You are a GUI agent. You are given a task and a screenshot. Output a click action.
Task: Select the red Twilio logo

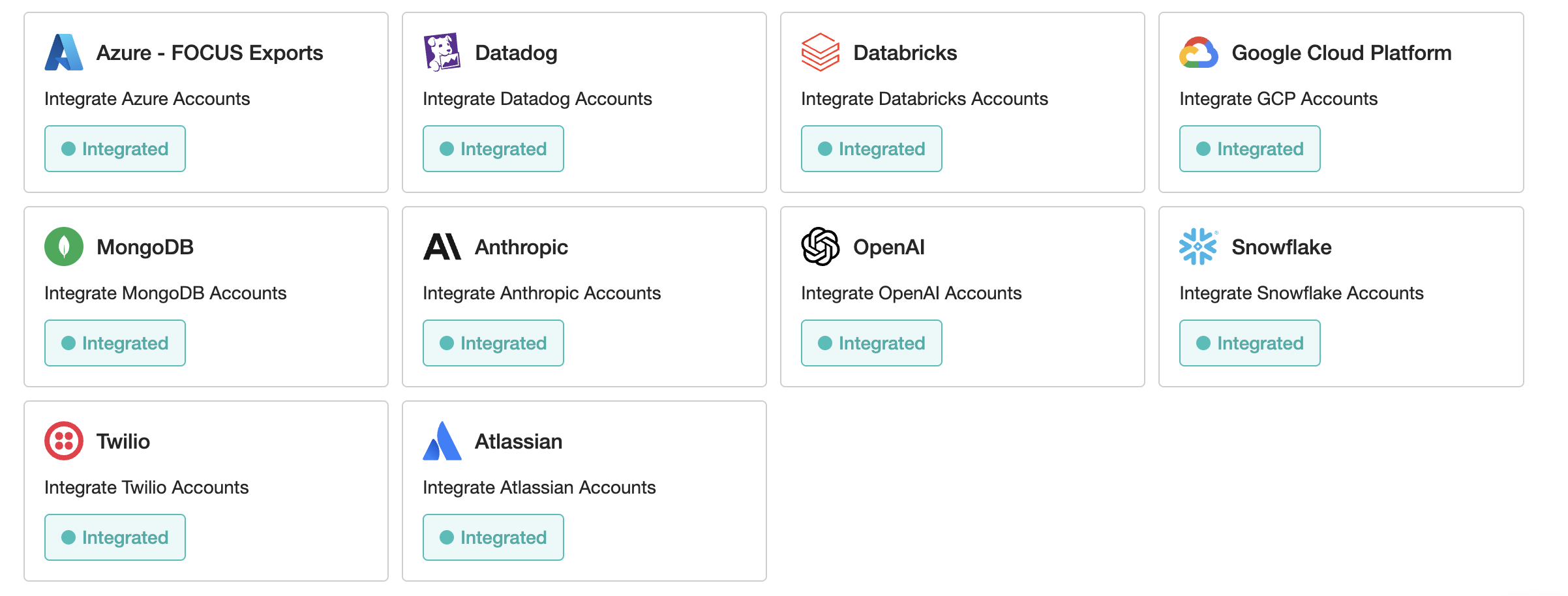click(64, 441)
